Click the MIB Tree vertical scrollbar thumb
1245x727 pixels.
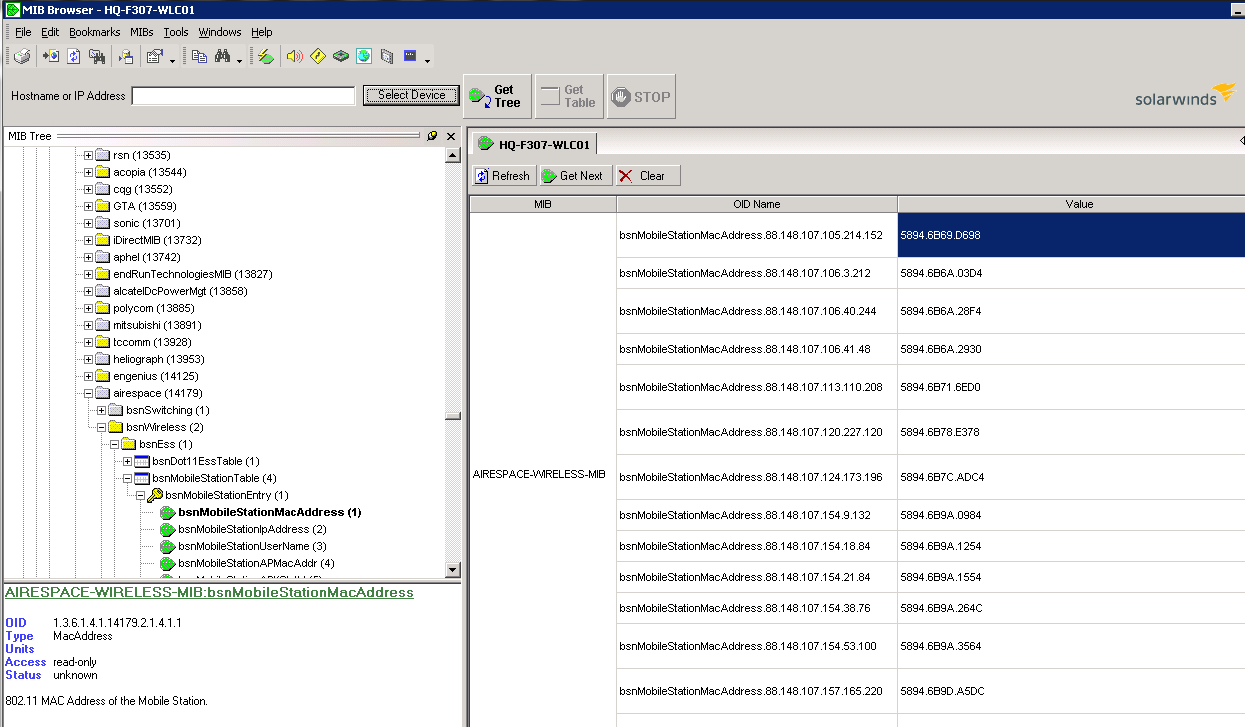(x=453, y=416)
